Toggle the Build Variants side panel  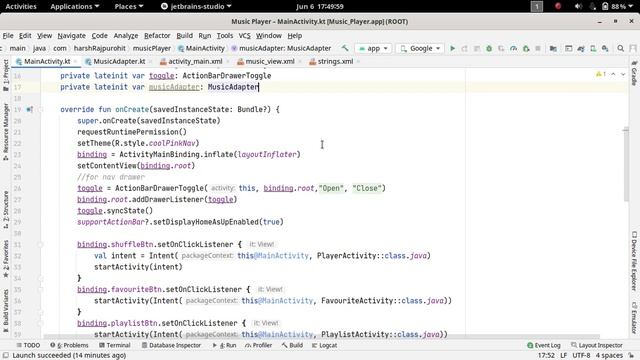pos(6,311)
